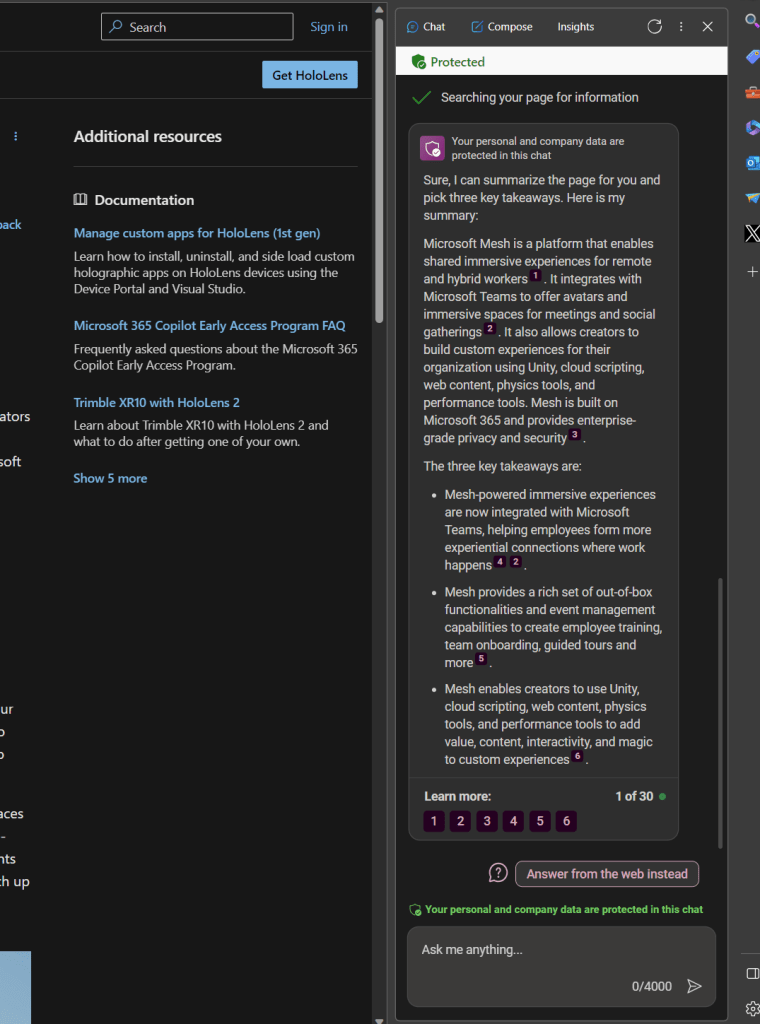Open the Microsoft 365 sidebar icon
Image resolution: width=760 pixels, height=1024 pixels.
[x=752, y=127]
